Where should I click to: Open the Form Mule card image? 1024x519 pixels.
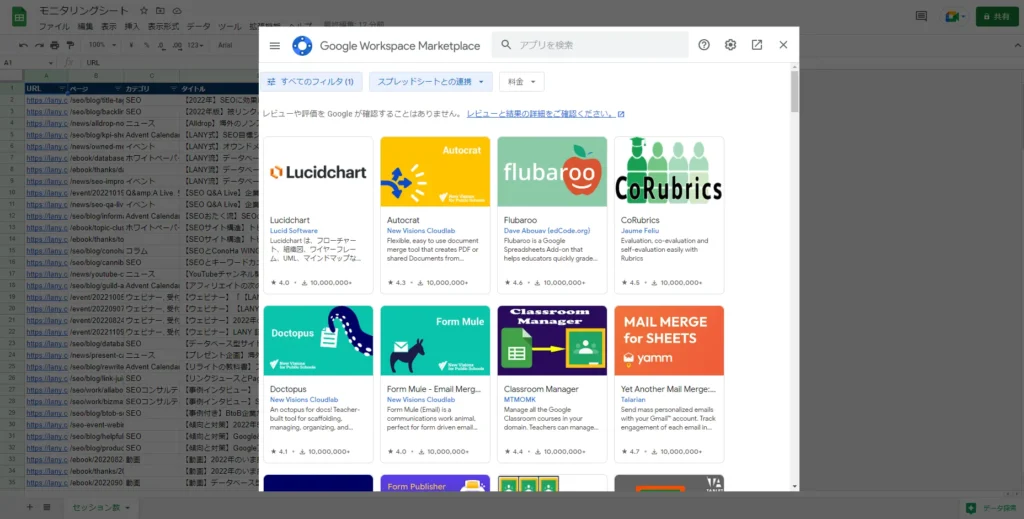(x=435, y=341)
